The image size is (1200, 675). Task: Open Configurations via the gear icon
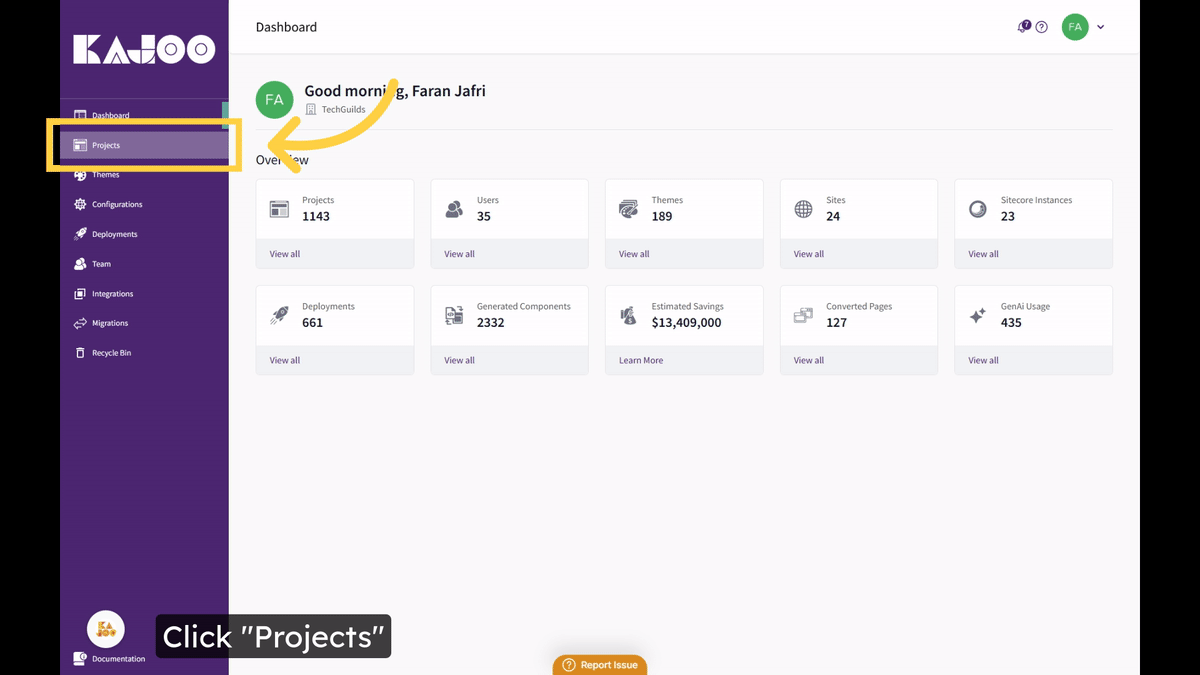(x=80, y=204)
